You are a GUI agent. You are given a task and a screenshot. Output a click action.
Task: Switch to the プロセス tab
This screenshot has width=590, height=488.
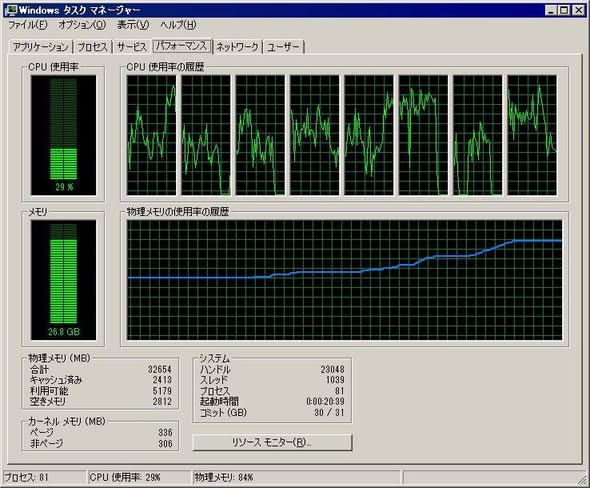pos(92,47)
